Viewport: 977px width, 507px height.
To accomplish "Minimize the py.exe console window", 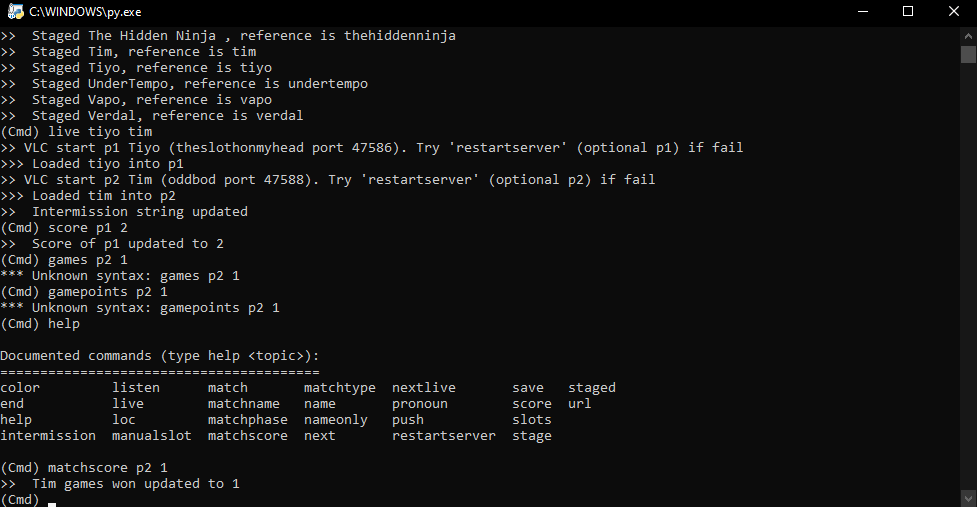I will (862, 12).
